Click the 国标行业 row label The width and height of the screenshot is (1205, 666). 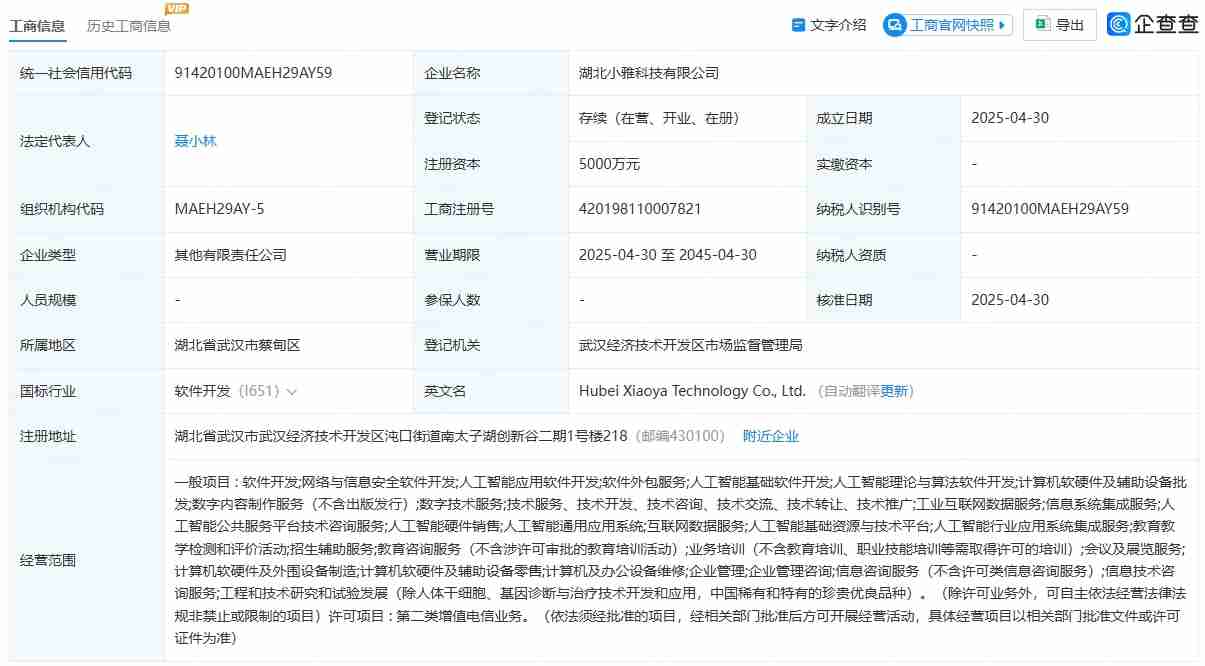[48, 391]
